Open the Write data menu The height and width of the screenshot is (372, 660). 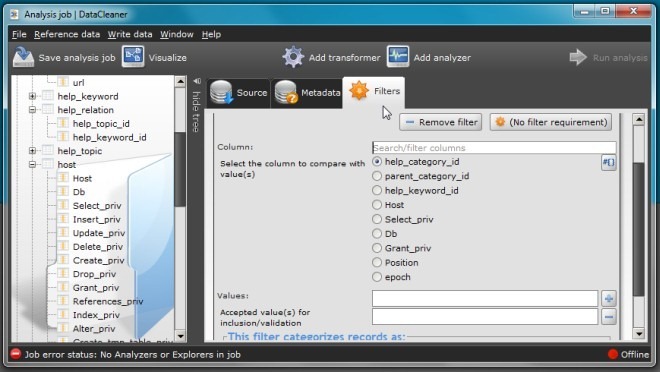(130, 35)
